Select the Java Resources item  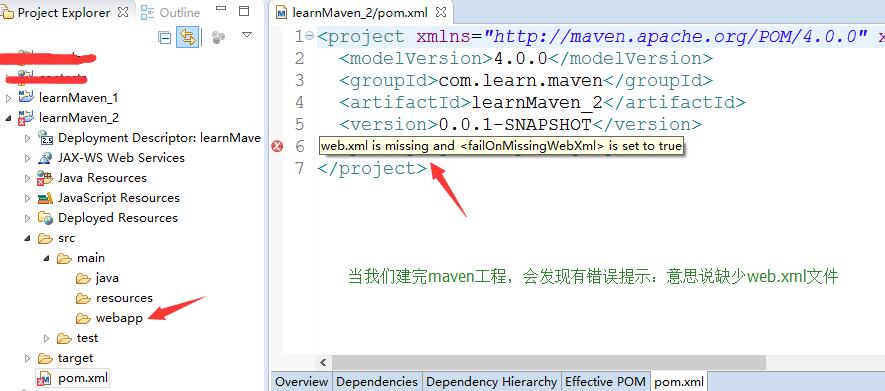[102, 178]
